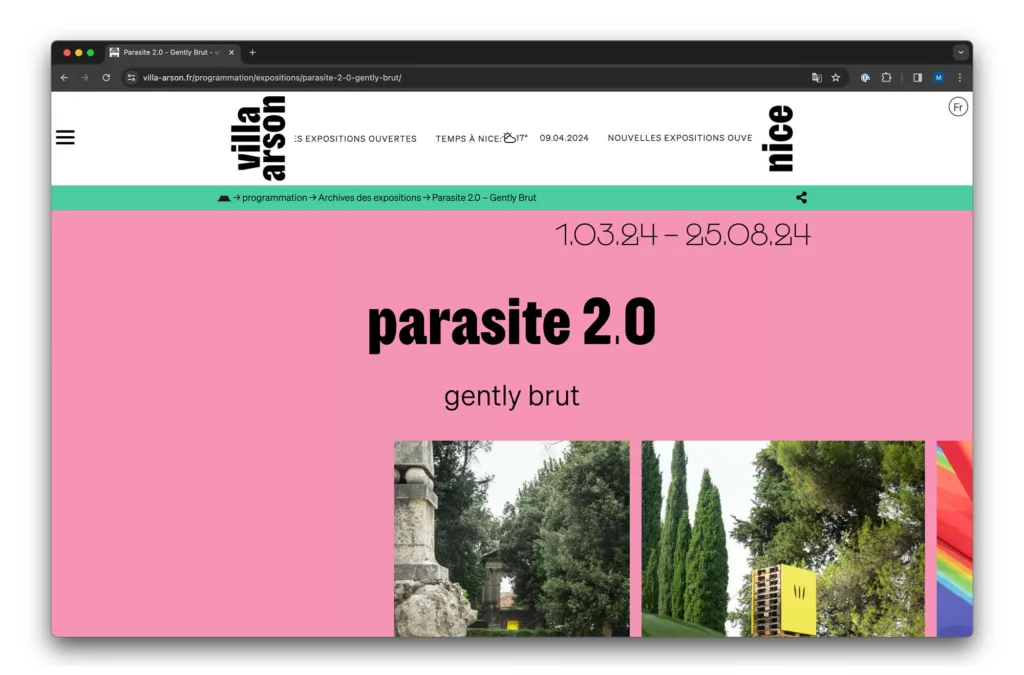This screenshot has height=675, width=1024.
Task: Switch site language with Fr button
Action: point(957,107)
